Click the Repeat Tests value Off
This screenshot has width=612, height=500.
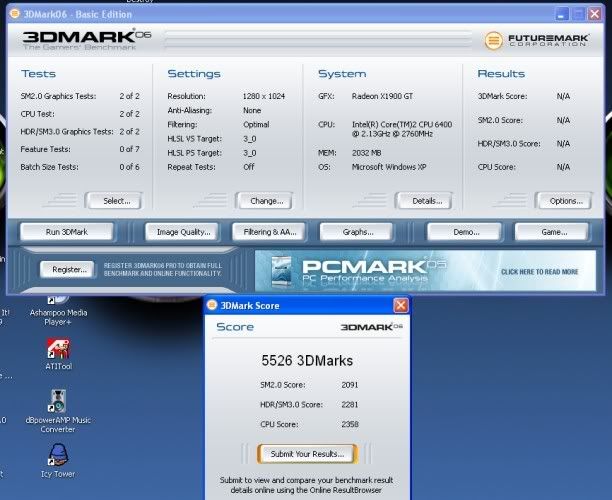[249, 167]
